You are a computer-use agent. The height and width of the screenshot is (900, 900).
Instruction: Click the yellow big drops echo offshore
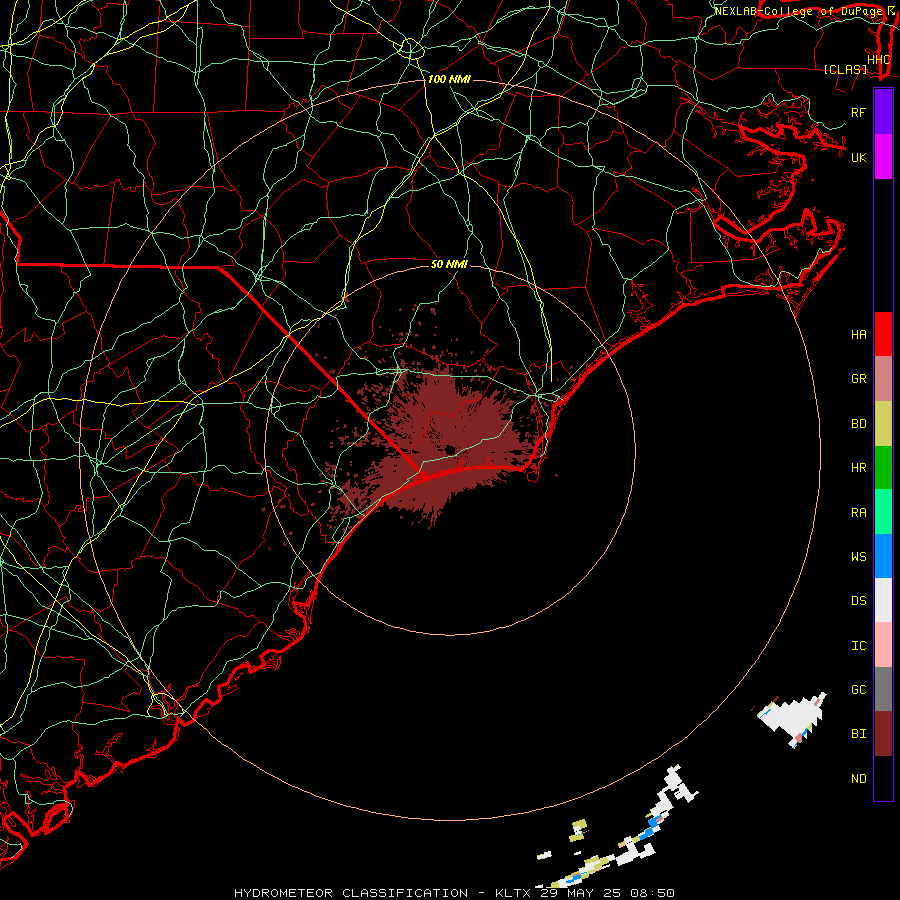click(x=580, y=831)
